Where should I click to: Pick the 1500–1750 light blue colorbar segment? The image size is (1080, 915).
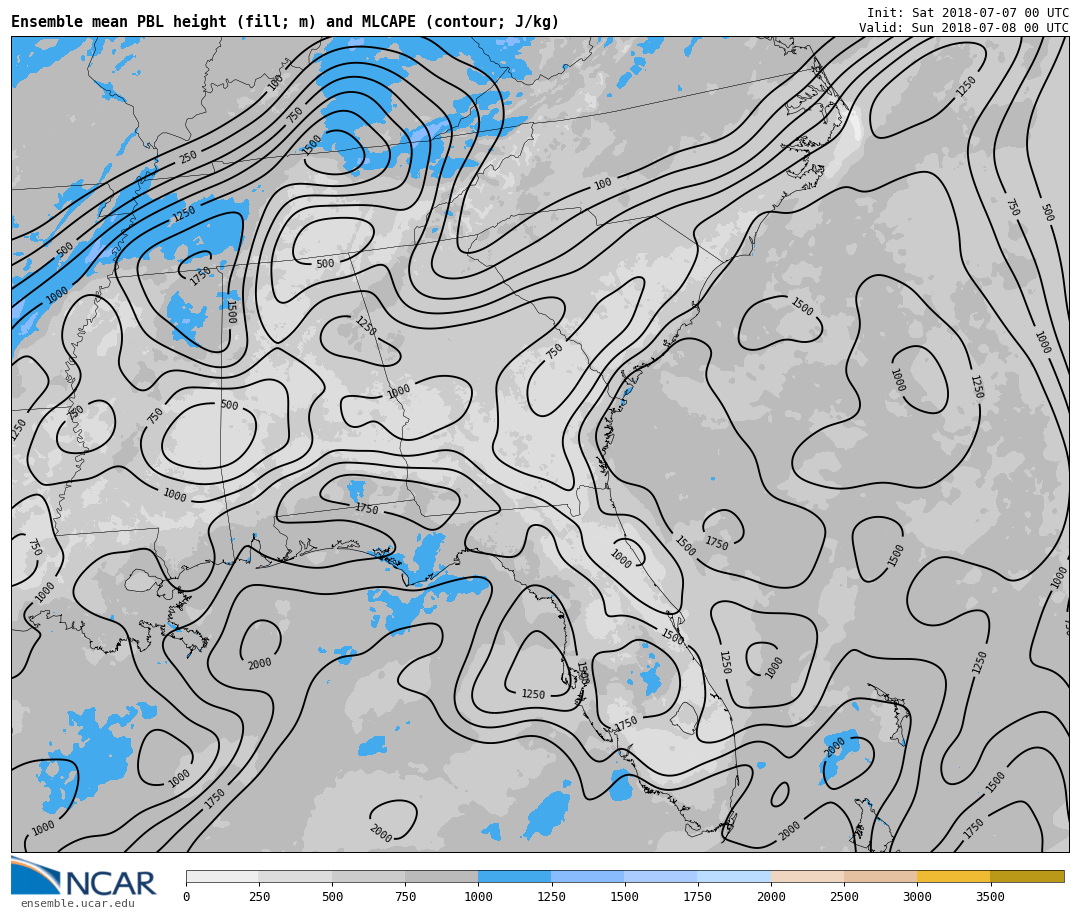pos(661,876)
